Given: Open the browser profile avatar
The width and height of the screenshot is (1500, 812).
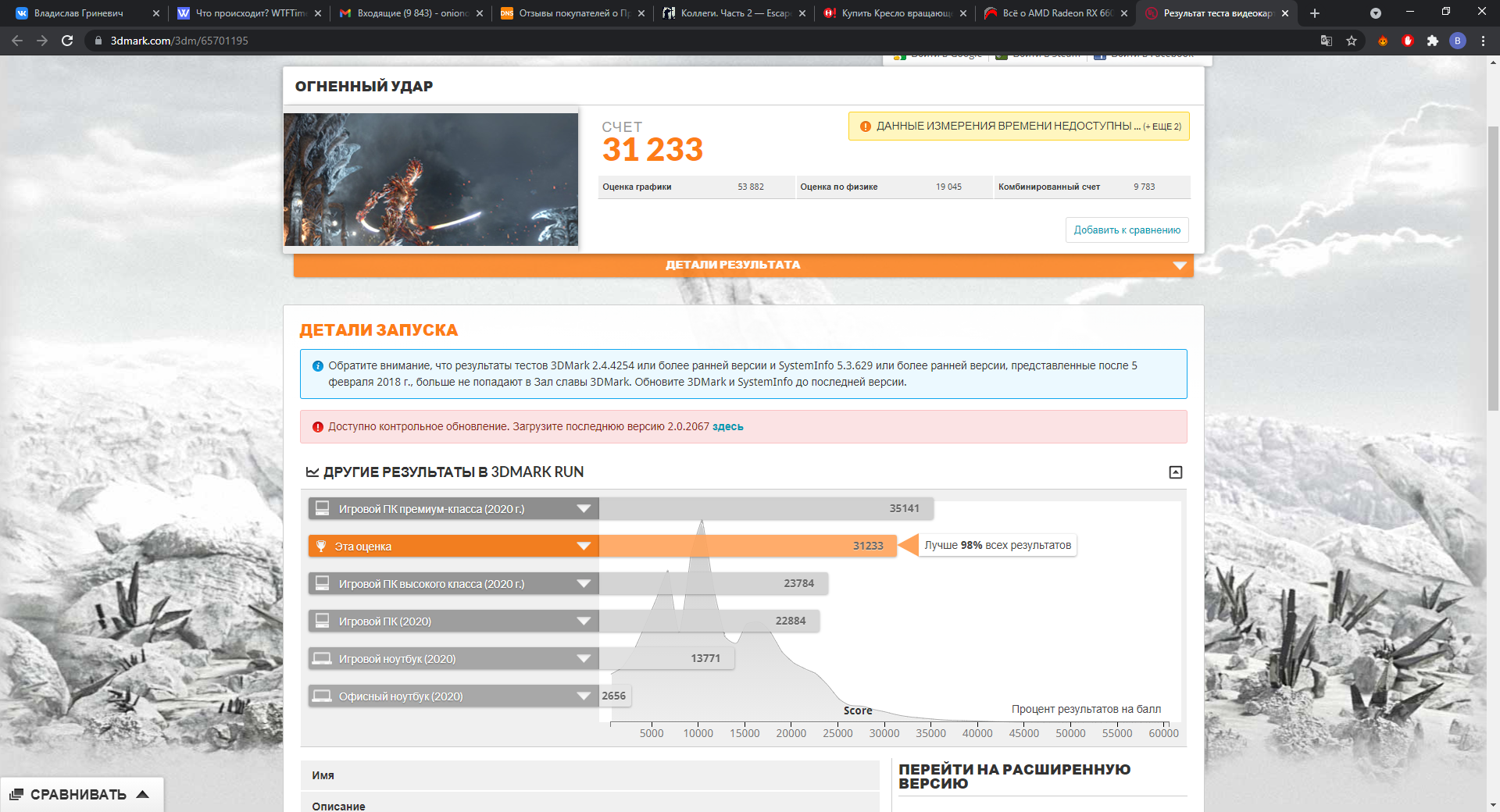Looking at the screenshot, I should [x=1458, y=41].
